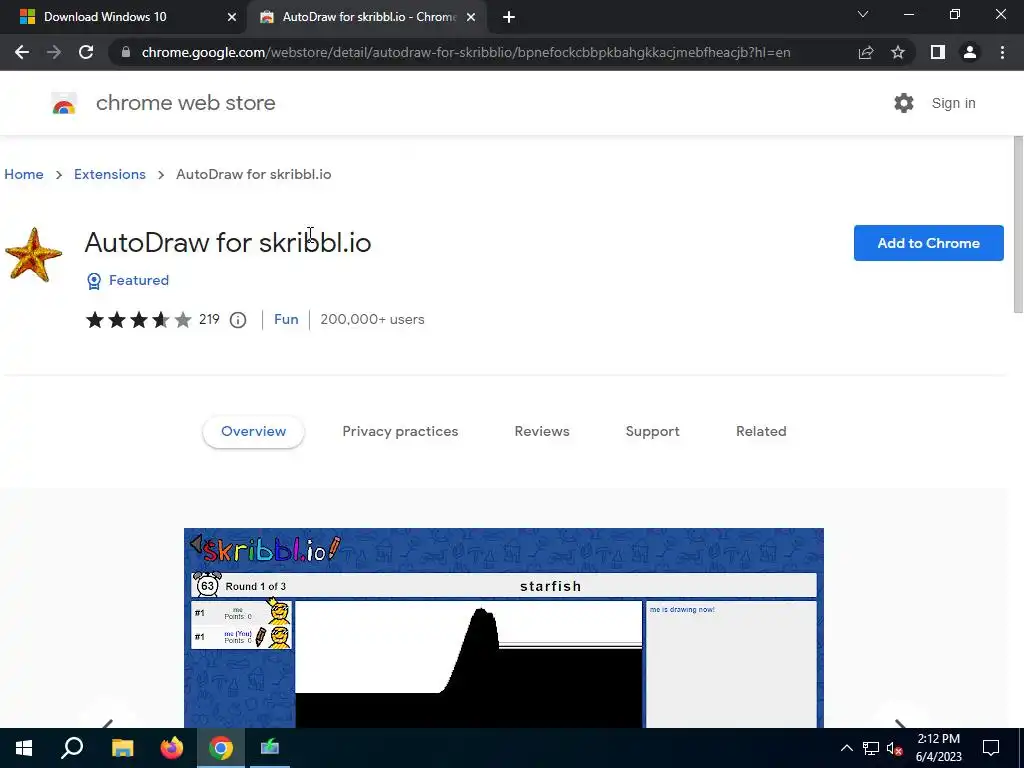
Task: Click Sign in
Action: pyautogui.click(x=953, y=103)
